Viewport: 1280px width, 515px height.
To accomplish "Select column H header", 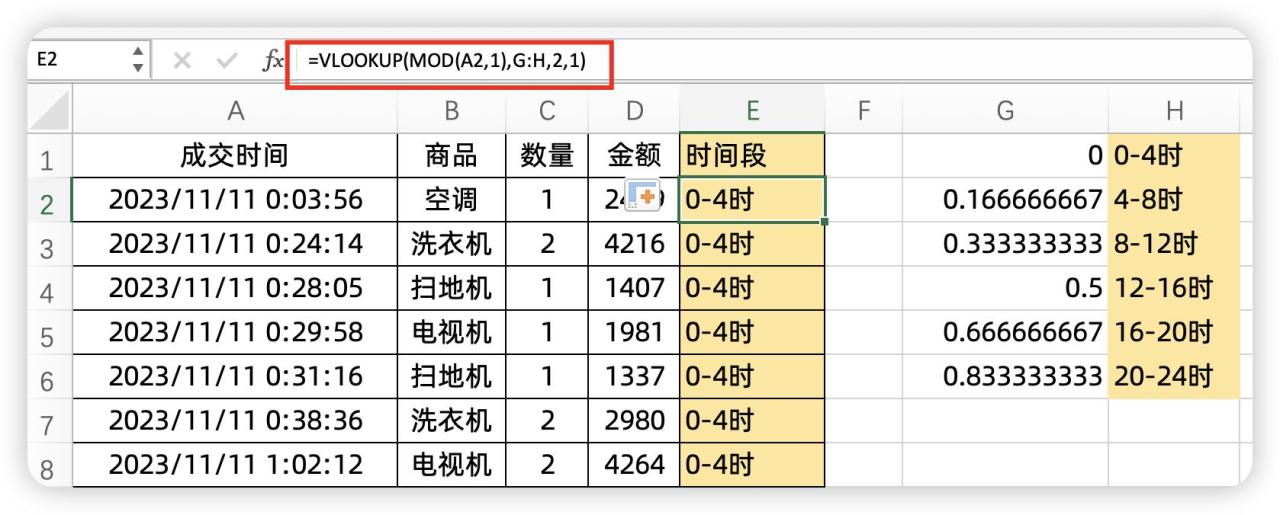I will (x=1173, y=108).
